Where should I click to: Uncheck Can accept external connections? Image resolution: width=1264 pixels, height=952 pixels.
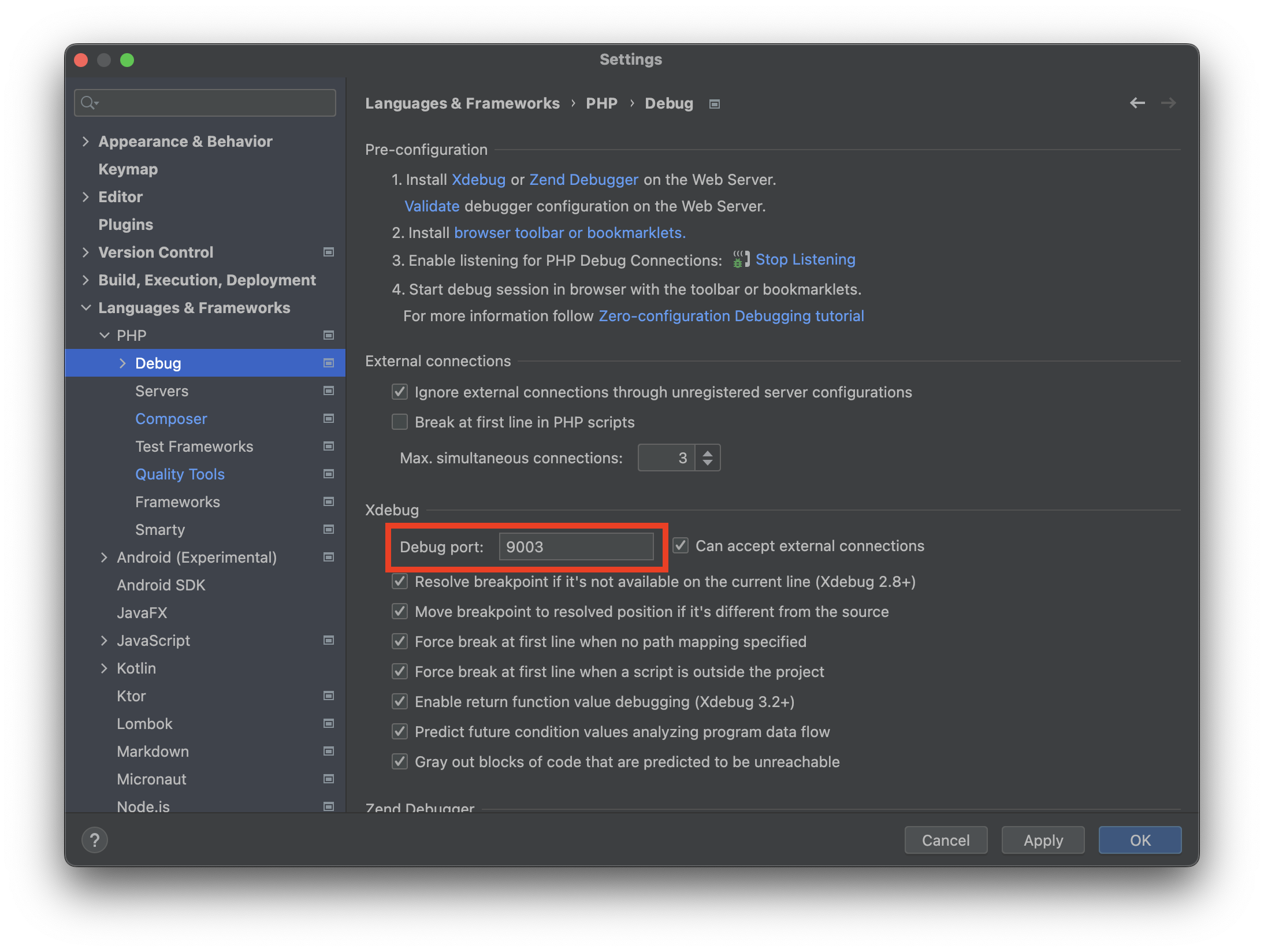tap(681, 546)
